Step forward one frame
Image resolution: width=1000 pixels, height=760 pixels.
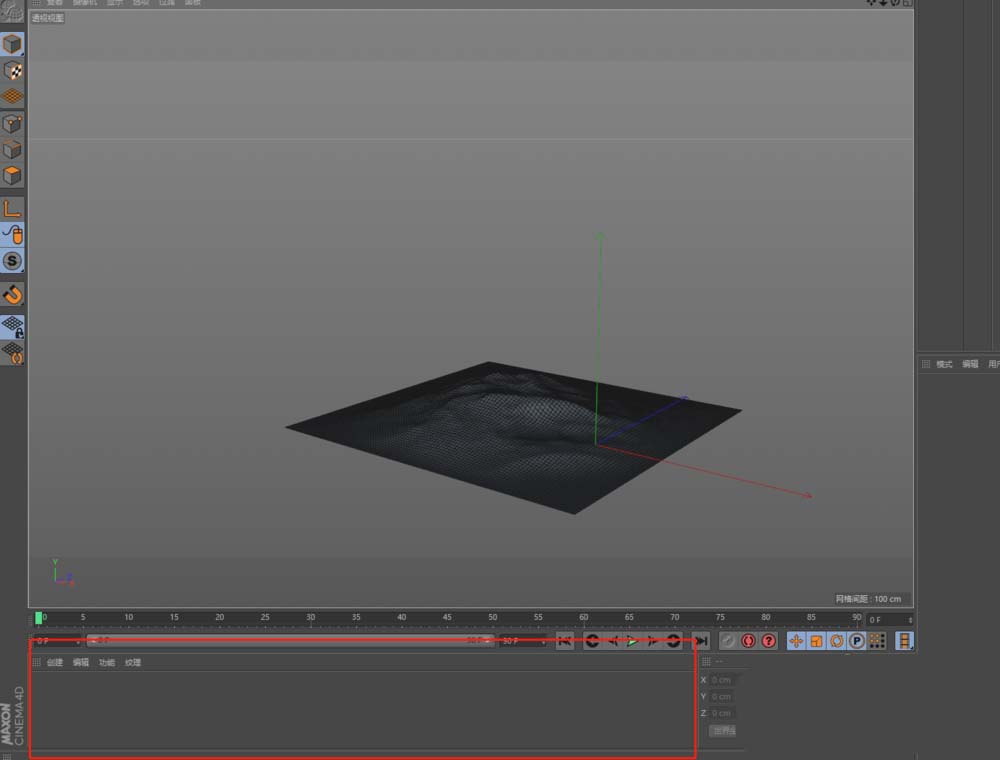(x=652, y=641)
